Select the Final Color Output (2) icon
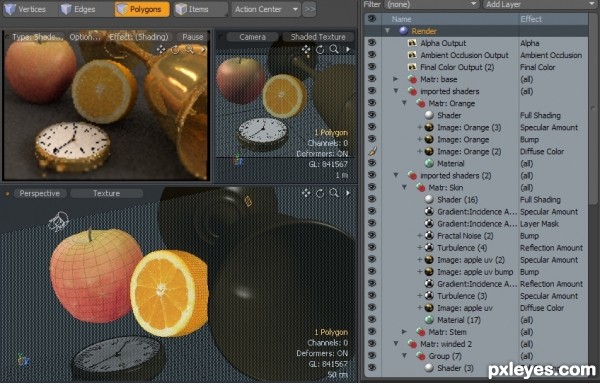The height and width of the screenshot is (383, 600). (412, 67)
